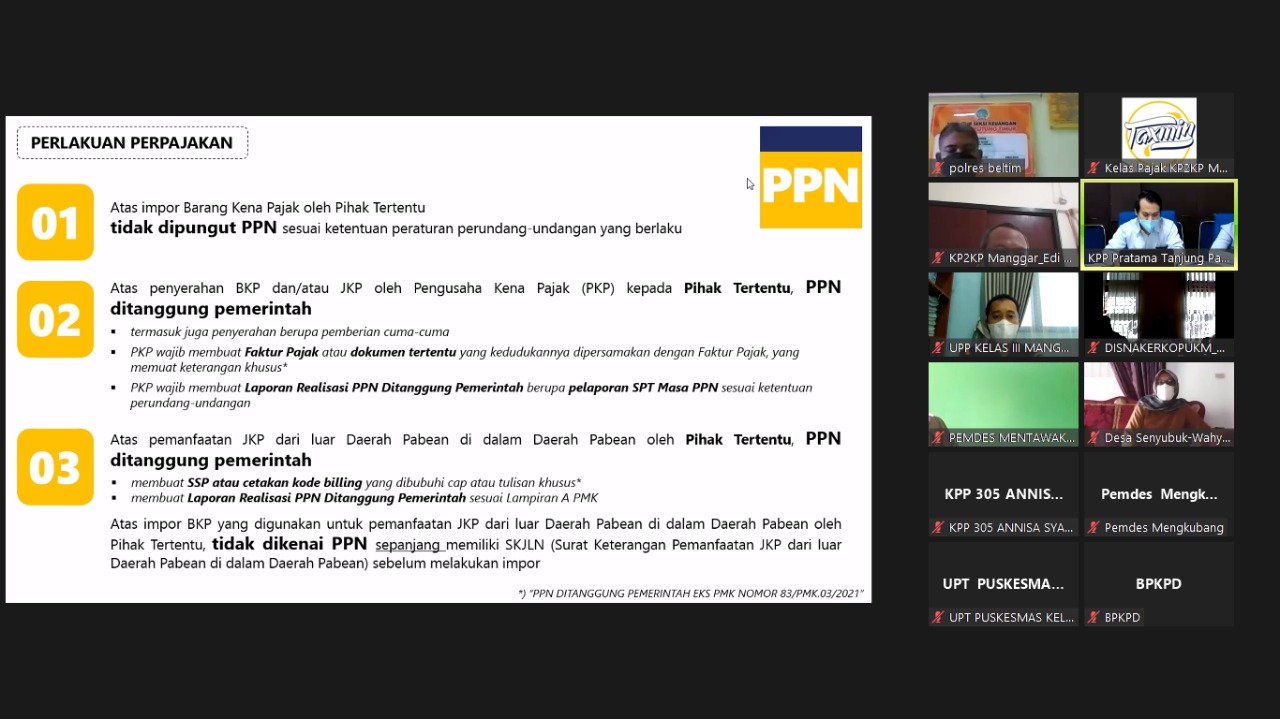Click muted mic icon of DISNAKERKOPUKM participant
Viewport: 1280px width, 719px height.
coord(1094,348)
